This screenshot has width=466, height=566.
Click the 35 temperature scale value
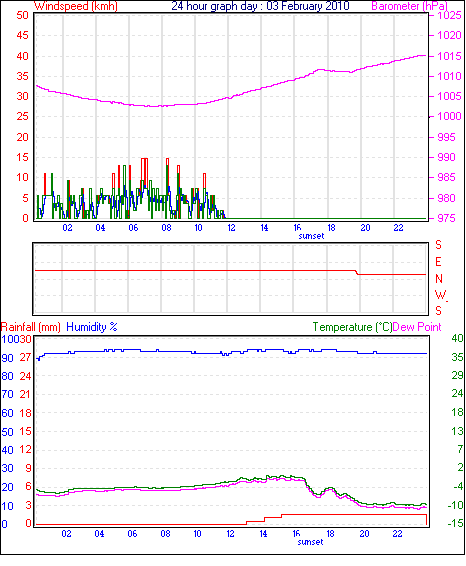(457, 357)
